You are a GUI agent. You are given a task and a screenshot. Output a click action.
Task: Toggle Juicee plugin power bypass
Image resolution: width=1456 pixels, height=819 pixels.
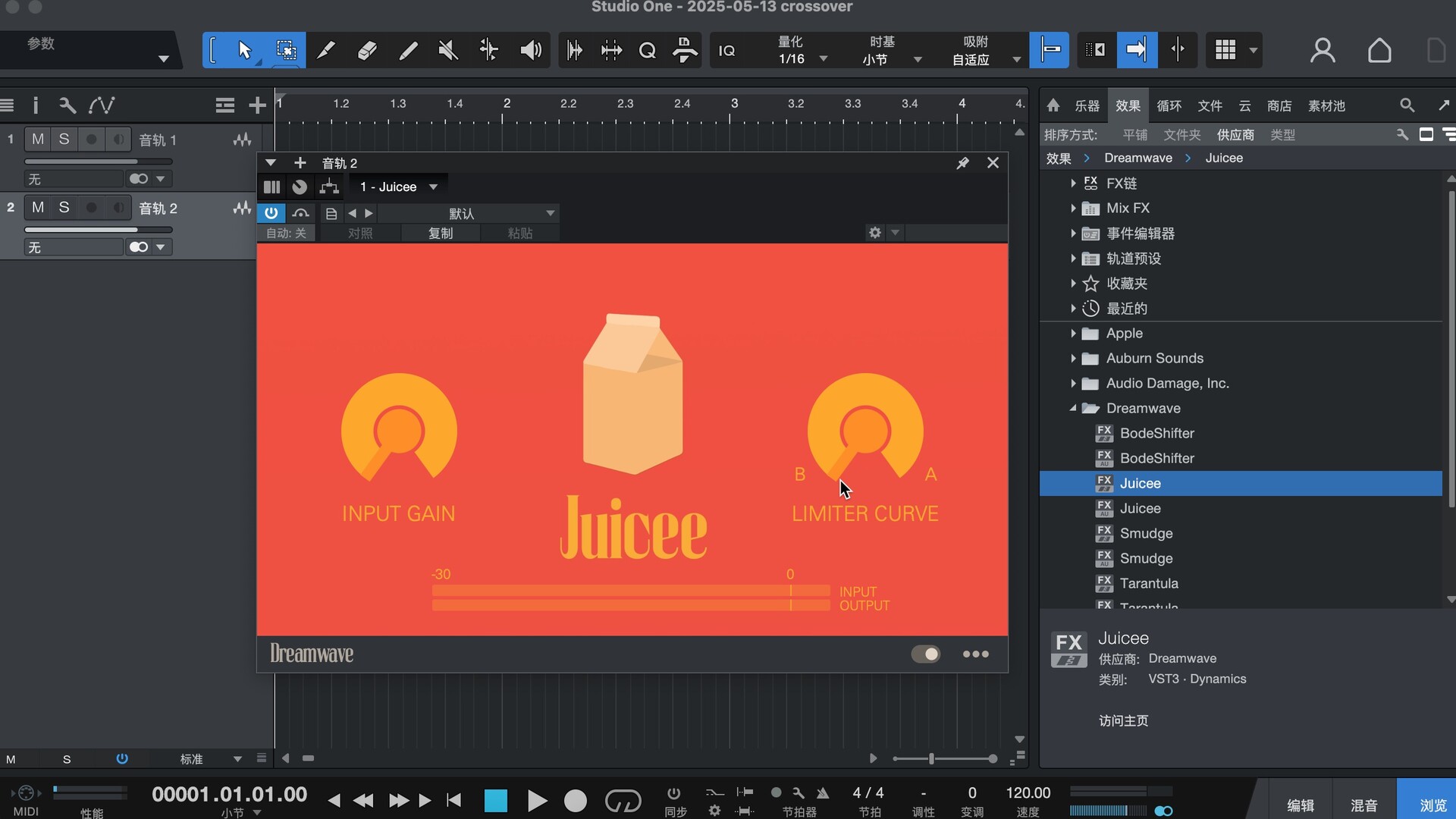(271, 213)
